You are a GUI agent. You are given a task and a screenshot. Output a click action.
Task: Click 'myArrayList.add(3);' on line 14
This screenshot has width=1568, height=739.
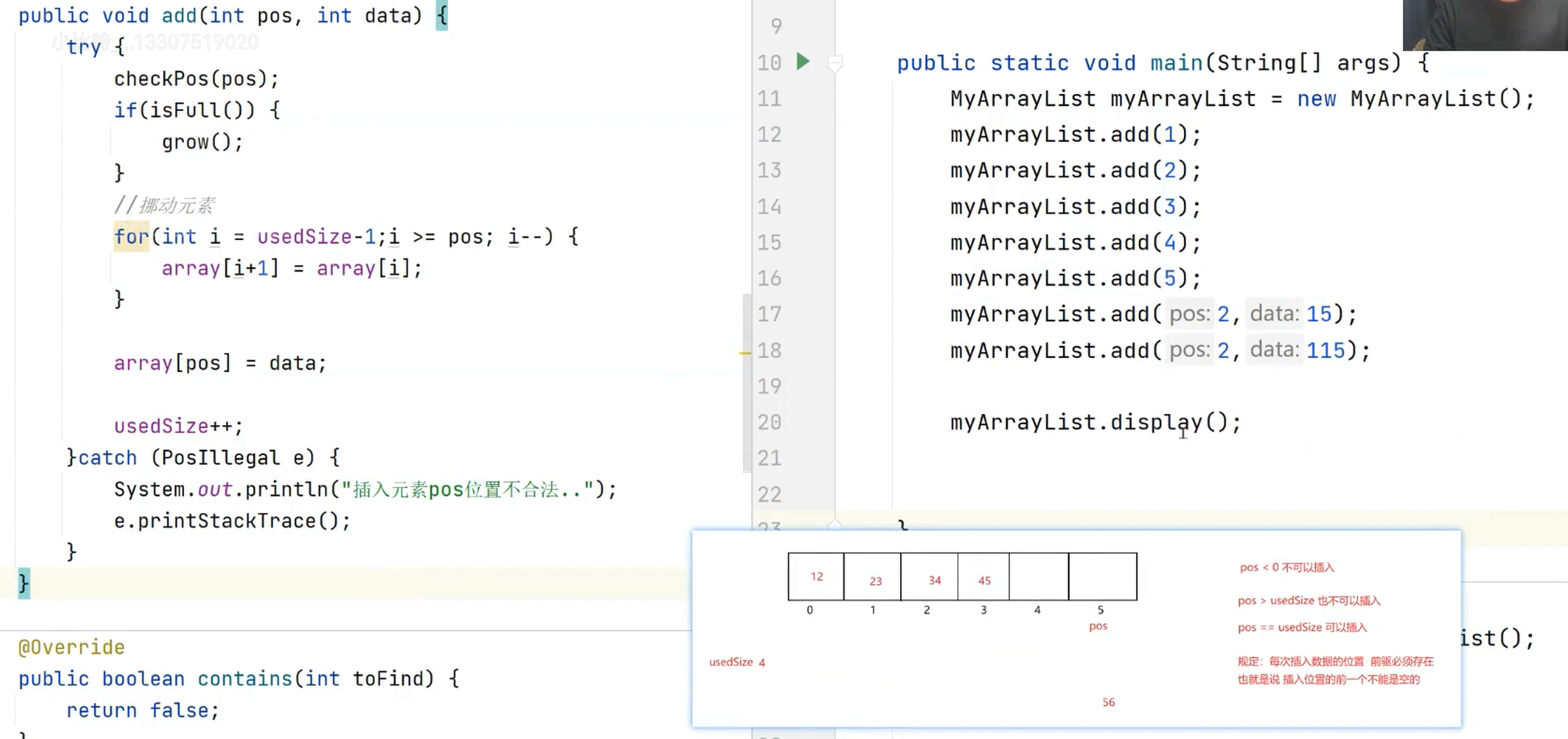[x=1076, y=207]
